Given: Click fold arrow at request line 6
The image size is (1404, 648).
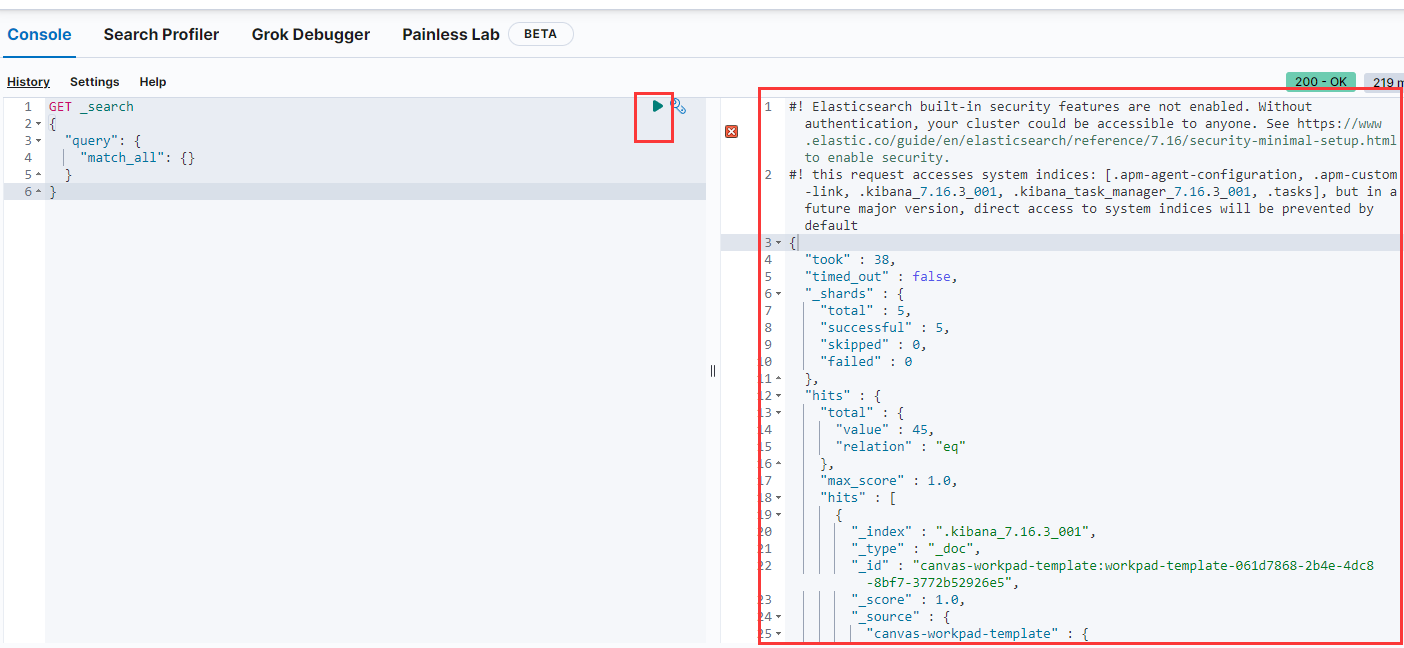Looking at the screenshot, I should [x=38, y=191].
